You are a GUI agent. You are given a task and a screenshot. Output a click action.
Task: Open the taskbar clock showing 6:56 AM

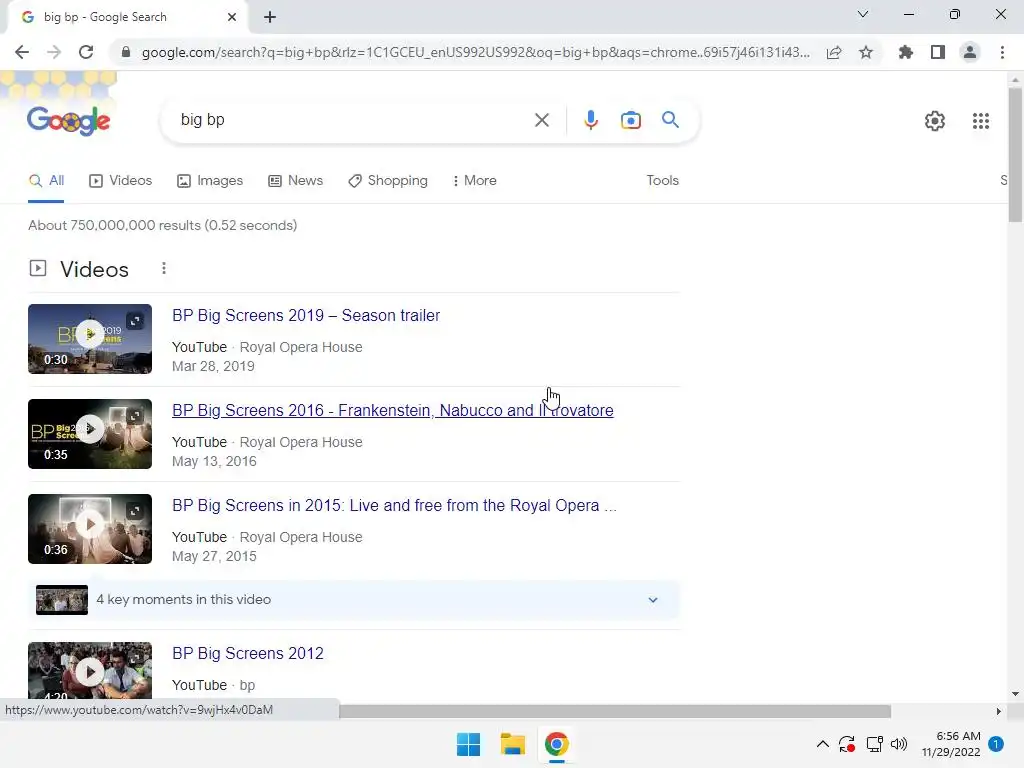point(951,744)
